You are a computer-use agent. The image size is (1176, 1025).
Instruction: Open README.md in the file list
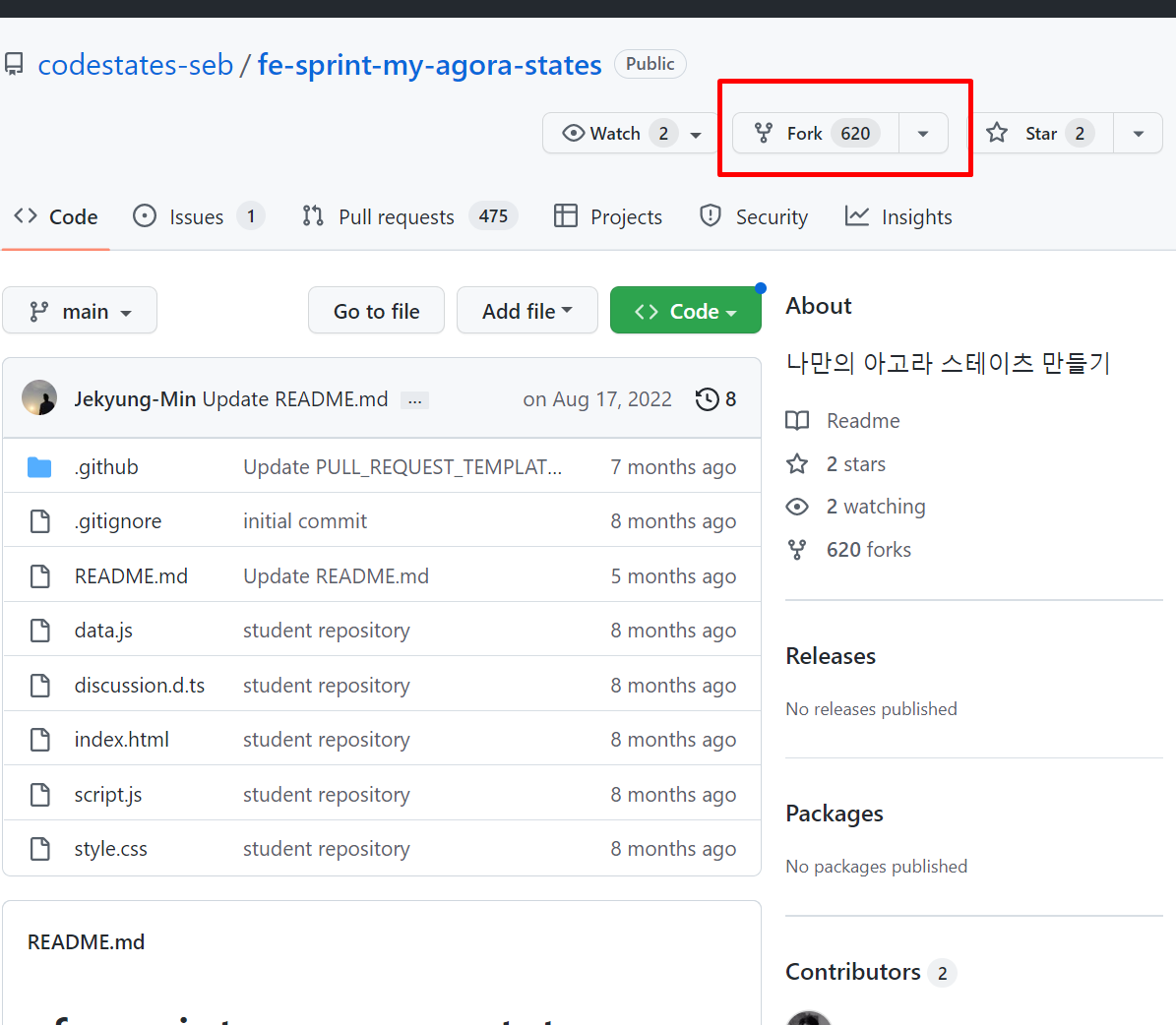(131, 575)
